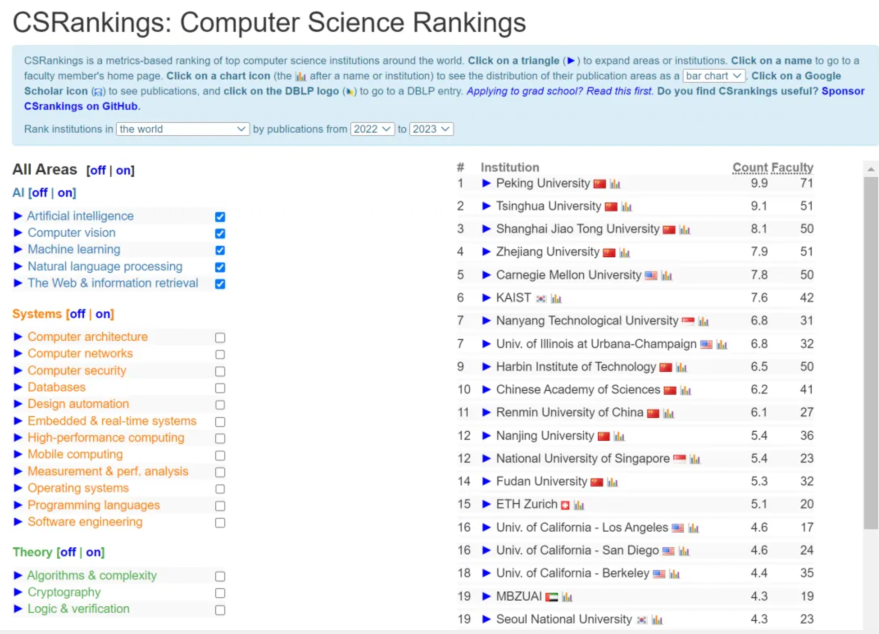Turn off all AI areas
This screenshot has width=879, height=634.
click(39, 193)
